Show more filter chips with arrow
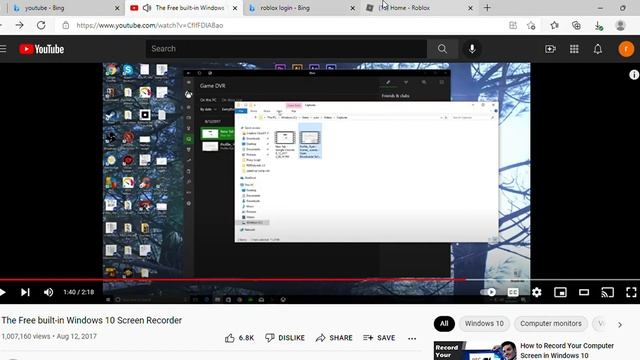 pyautogui.click(x=620, y=325)
